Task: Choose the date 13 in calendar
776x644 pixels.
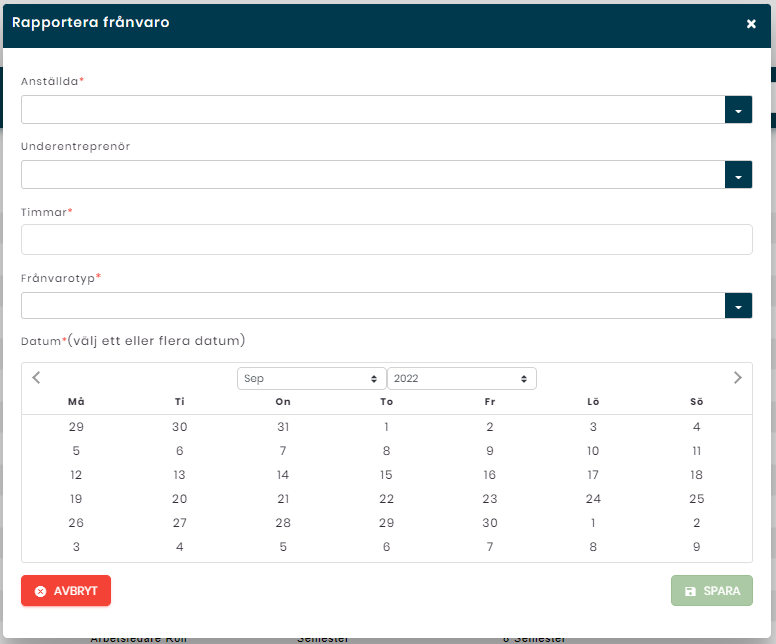Action: tap(180, 475)
